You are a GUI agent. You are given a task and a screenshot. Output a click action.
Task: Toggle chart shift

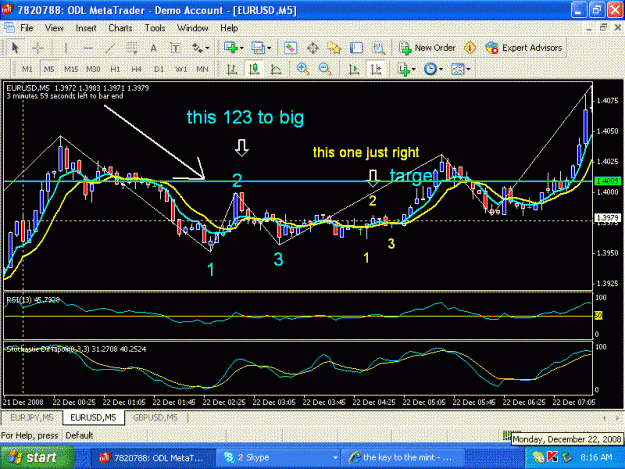(376, 69)
